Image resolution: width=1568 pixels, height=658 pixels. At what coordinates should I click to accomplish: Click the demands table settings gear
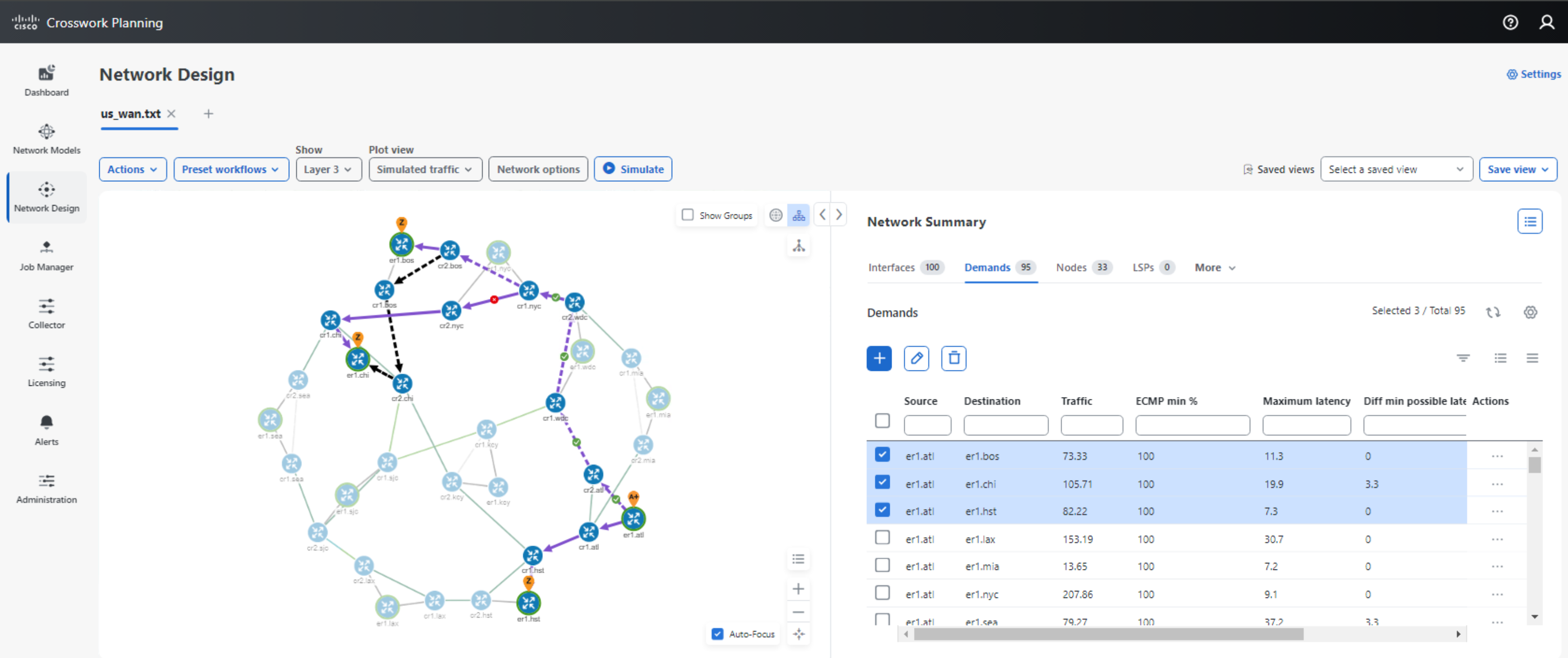[x=1530, y=312]
